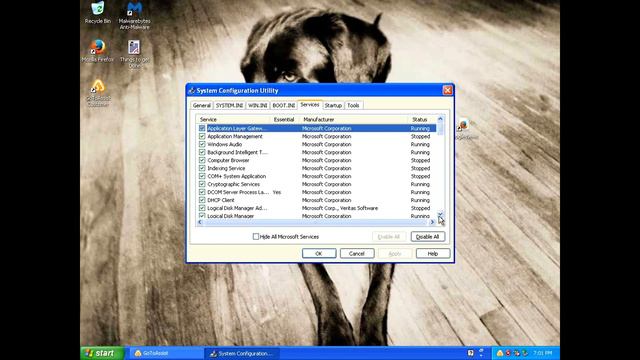
Task: Uncheck Background Intelligent Transfer service checkbox
Action: pos(202,152)
